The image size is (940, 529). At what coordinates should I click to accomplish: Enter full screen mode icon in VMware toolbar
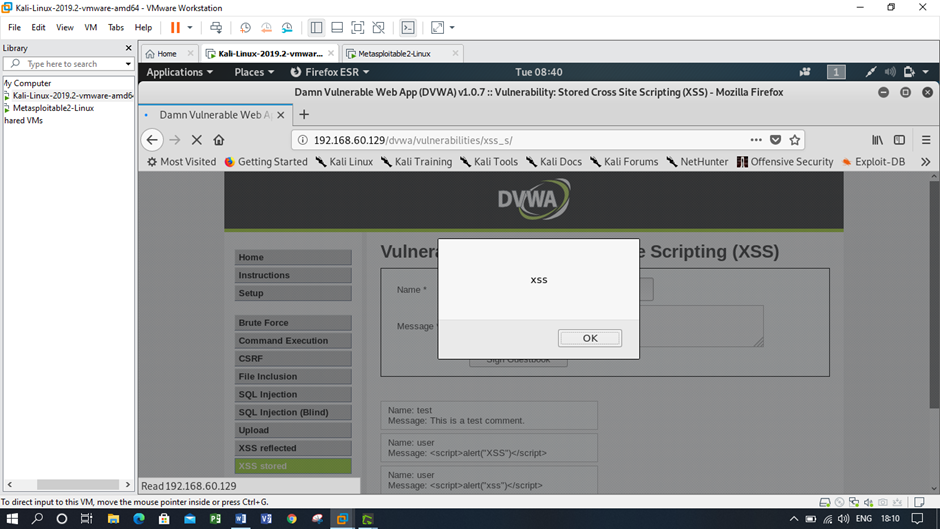click(358, 28)
